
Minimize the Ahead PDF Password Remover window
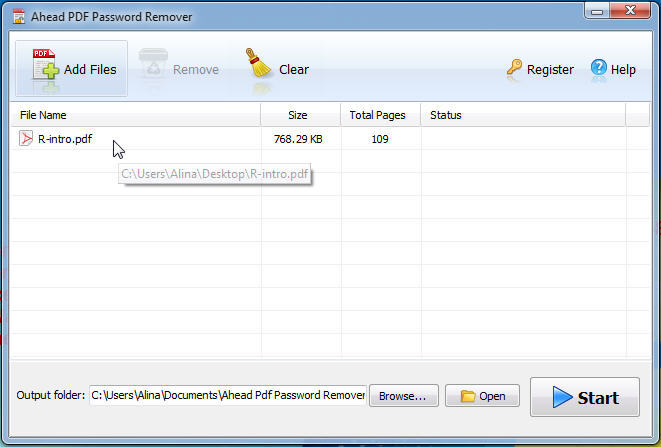(x=597, y=11)
